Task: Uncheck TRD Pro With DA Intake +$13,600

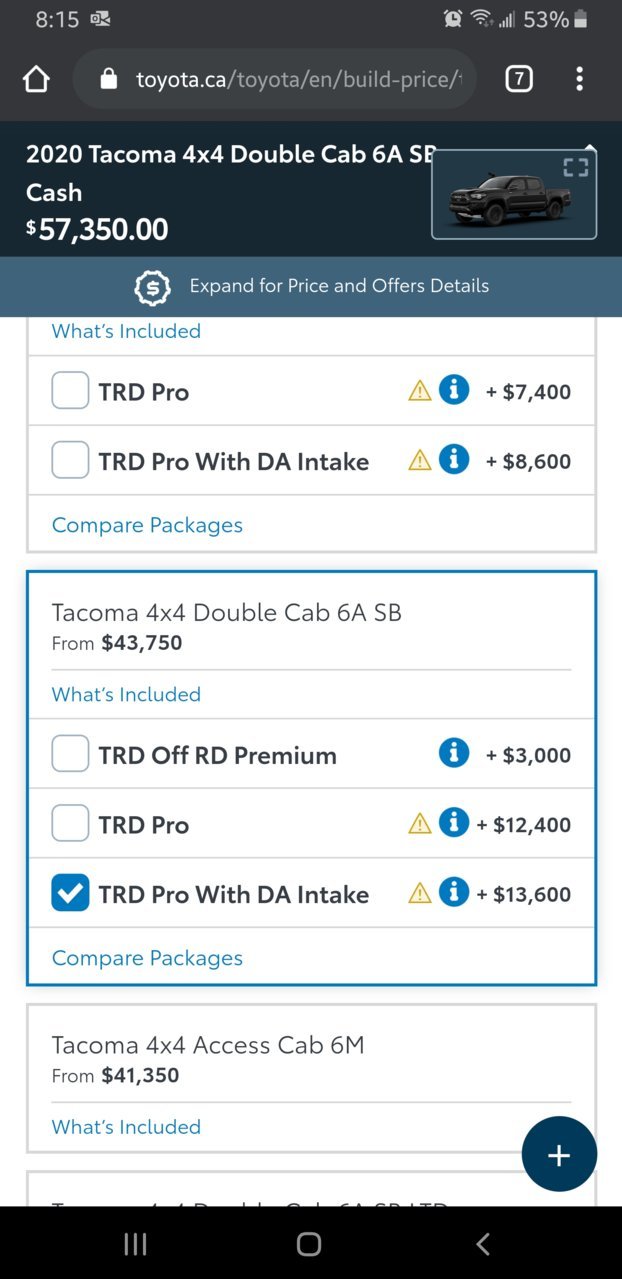Action: (70, 893)
